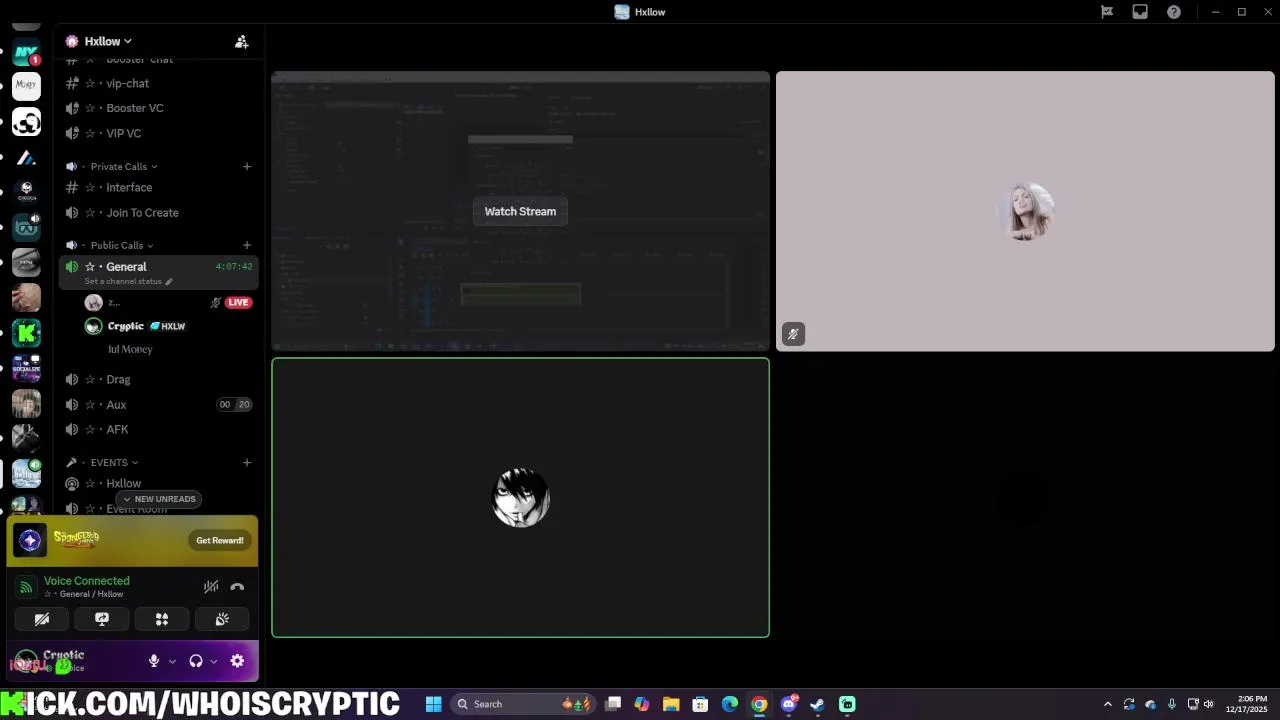
Task: Join the Drag voice channel
Action: [158, 380]
